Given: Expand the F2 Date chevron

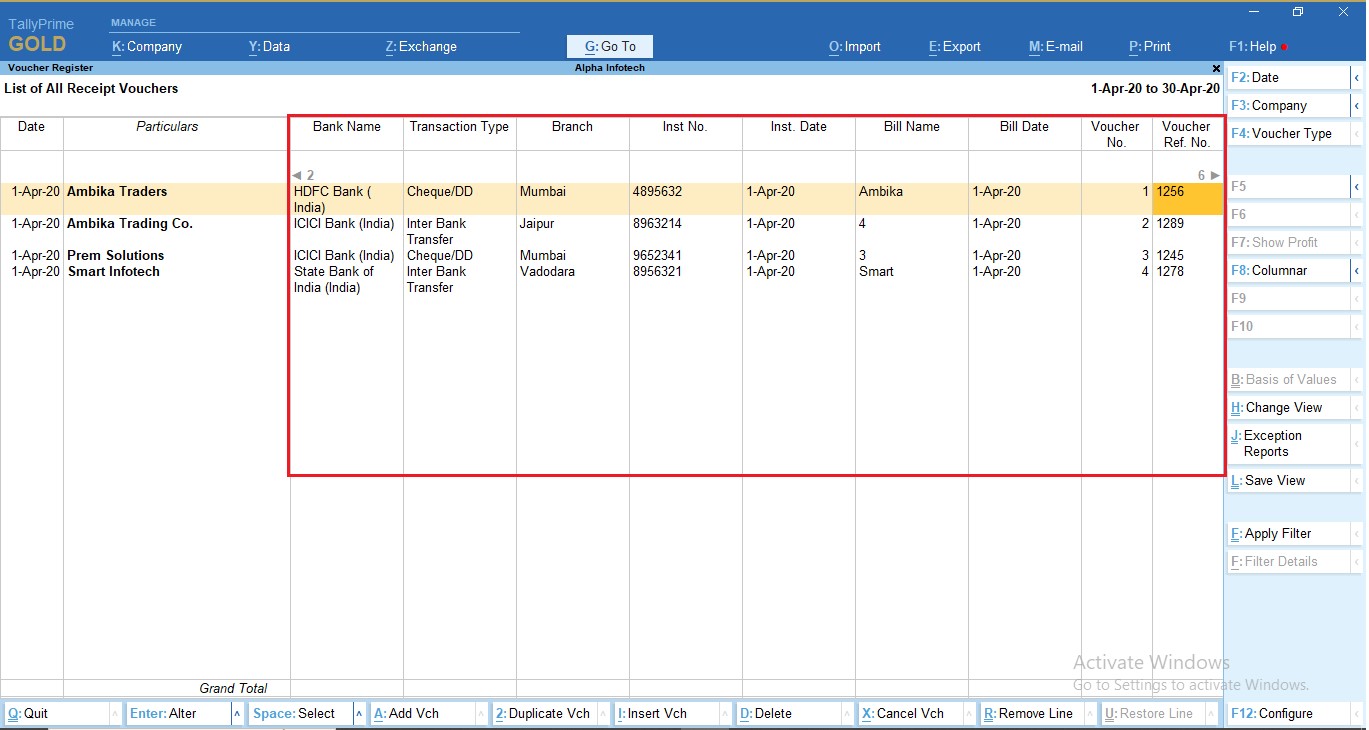Looking at the screenshot, I should coord(1357,78).
